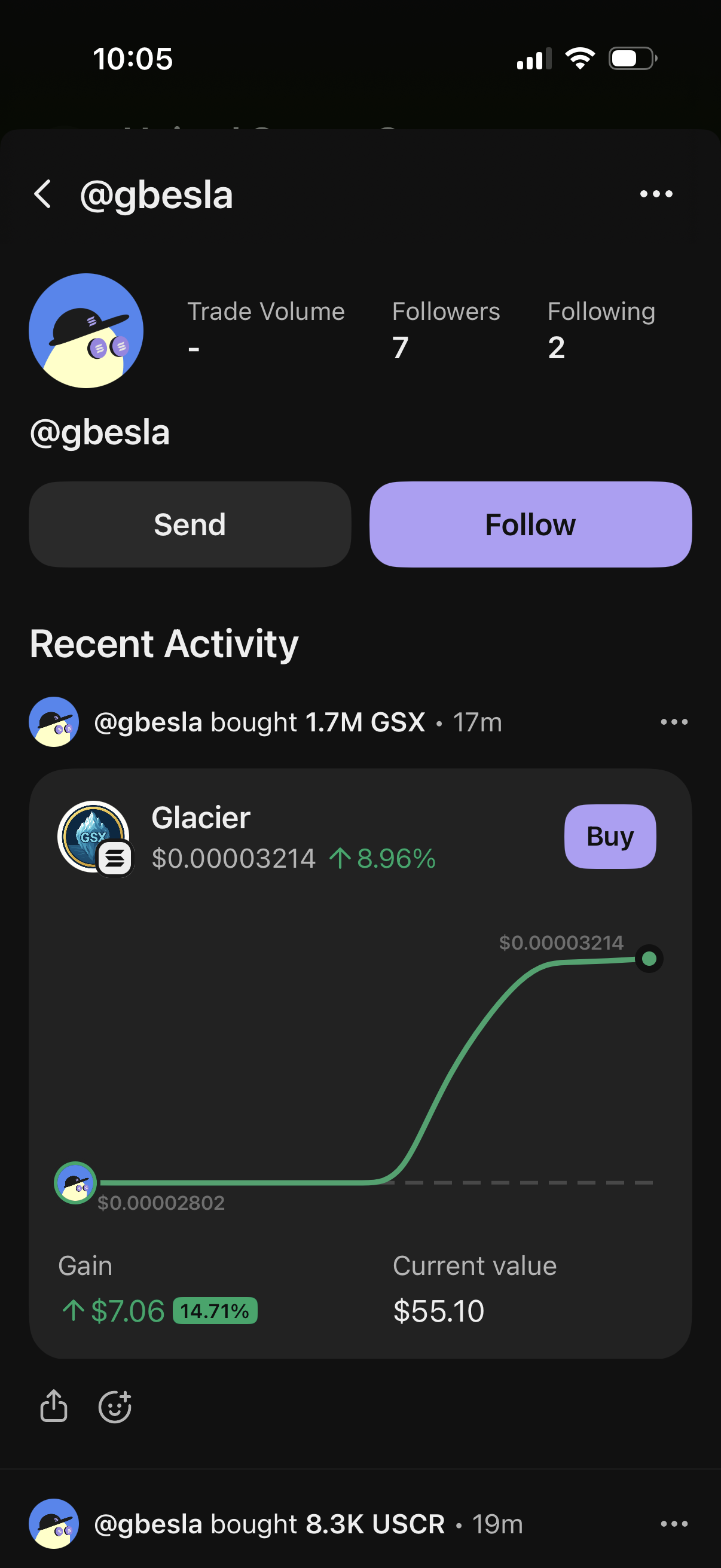Tap the large @gbesla profile avatar
721x1568 pixels.
tap(85, 331)
